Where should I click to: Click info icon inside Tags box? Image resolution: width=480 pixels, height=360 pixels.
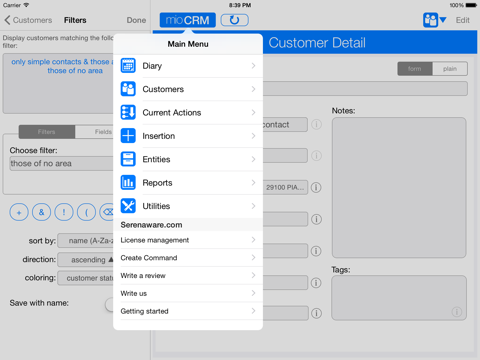(x=457, y=312)
